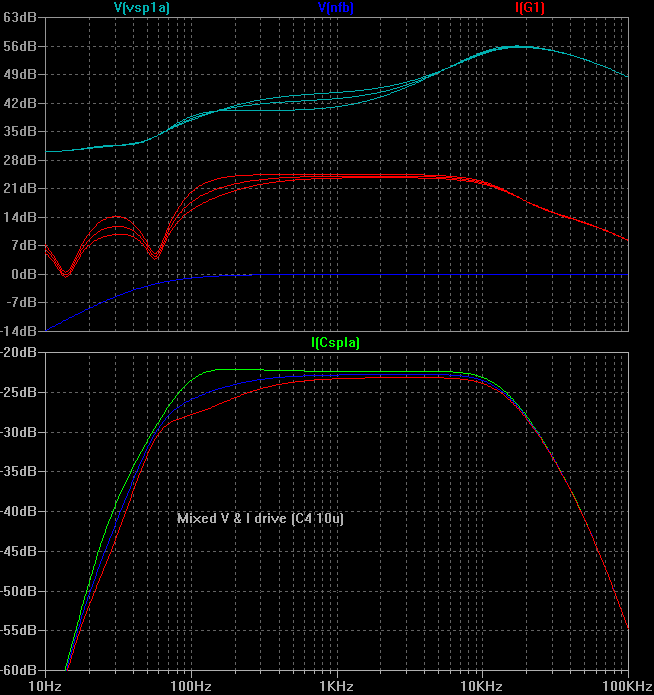Click the 100KHz frequency axis label
Viewport: 654px width, 695px height.
click(x=628, y=686)
